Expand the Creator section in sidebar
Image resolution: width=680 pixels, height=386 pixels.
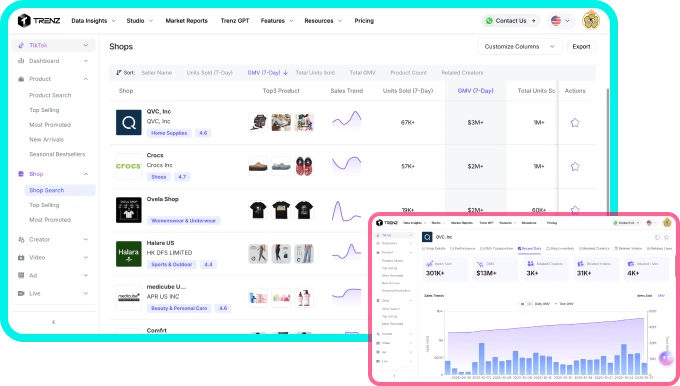point(85,239)
